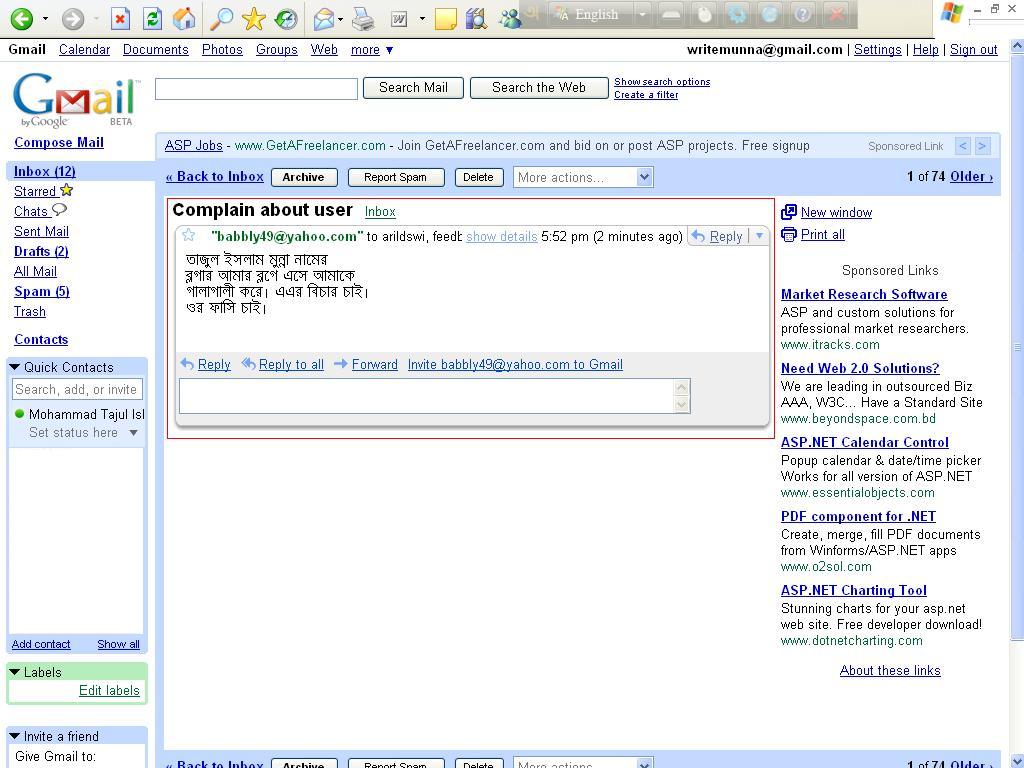Open the browser History icon
1024x768 pixels.
(285, 19)
